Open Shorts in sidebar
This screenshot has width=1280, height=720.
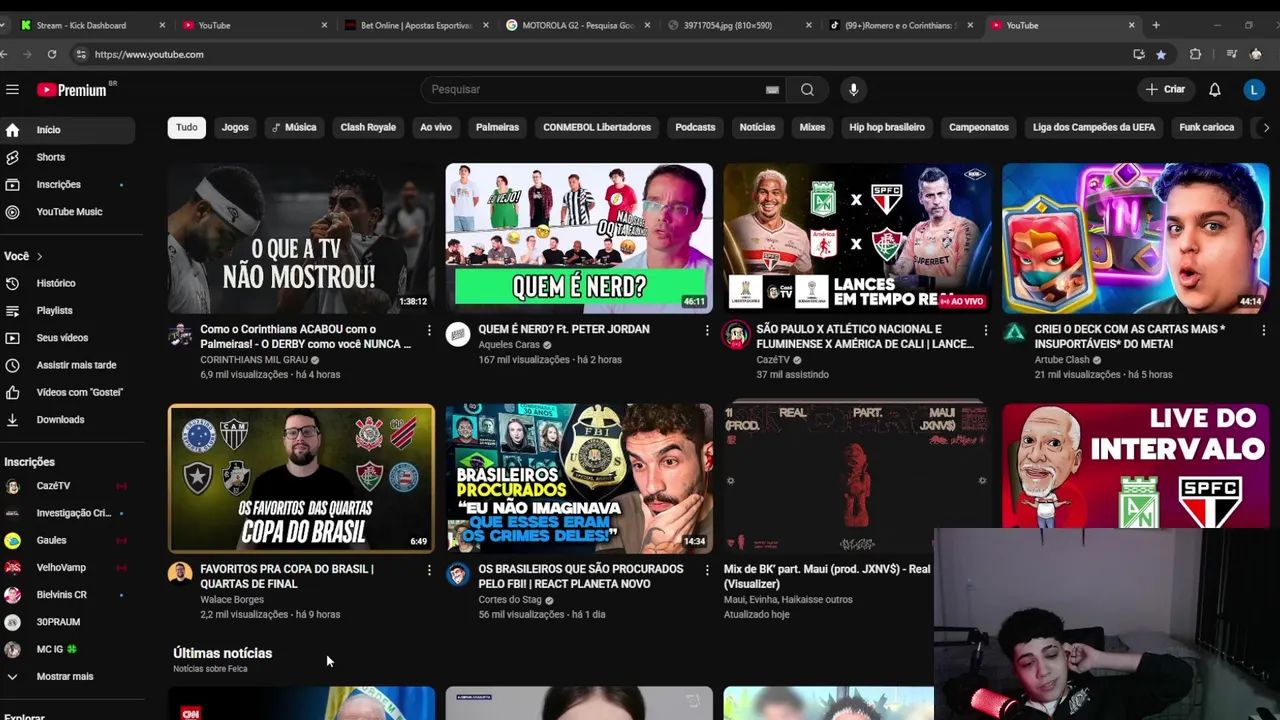pos(67,157)
